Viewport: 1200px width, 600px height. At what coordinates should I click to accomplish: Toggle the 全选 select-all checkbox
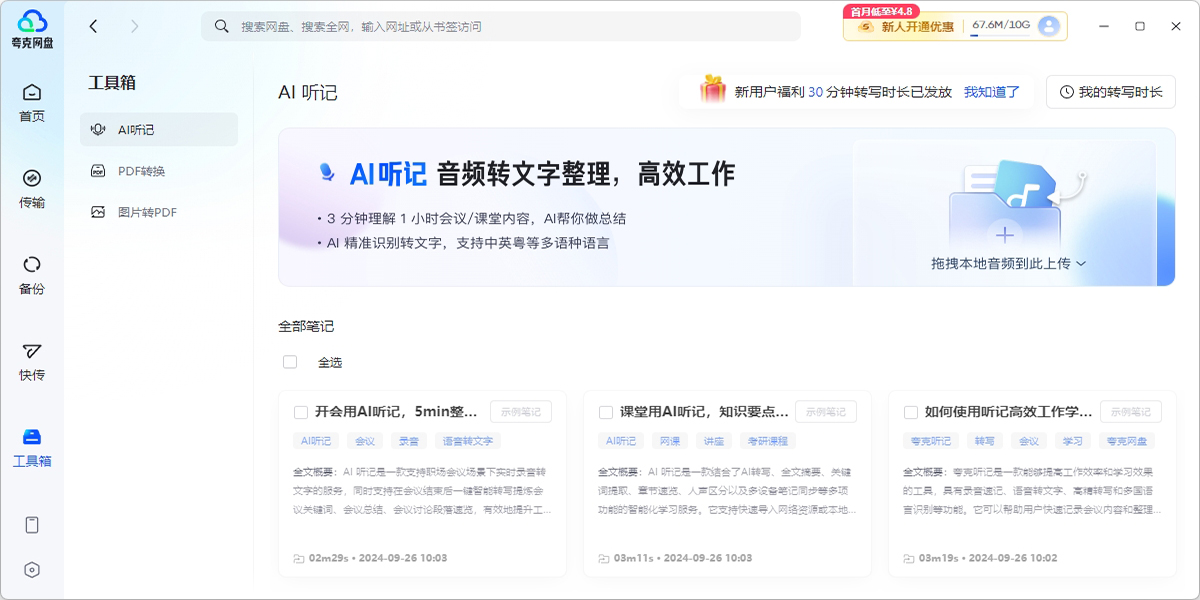290,362
